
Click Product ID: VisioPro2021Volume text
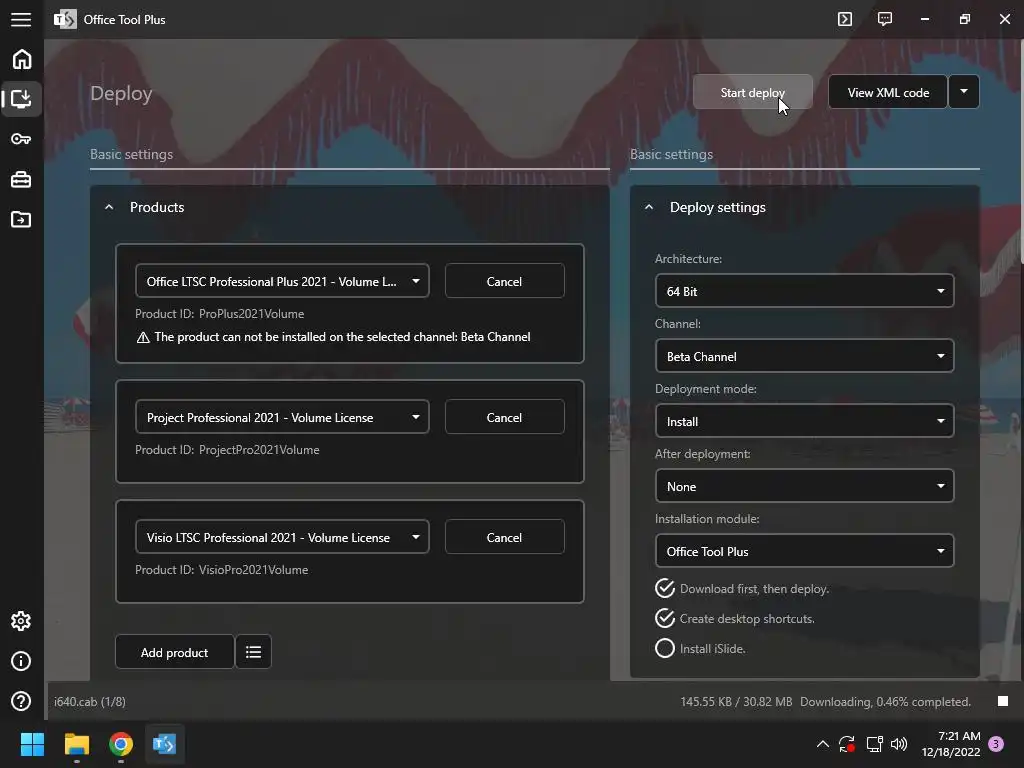[221, 570]
